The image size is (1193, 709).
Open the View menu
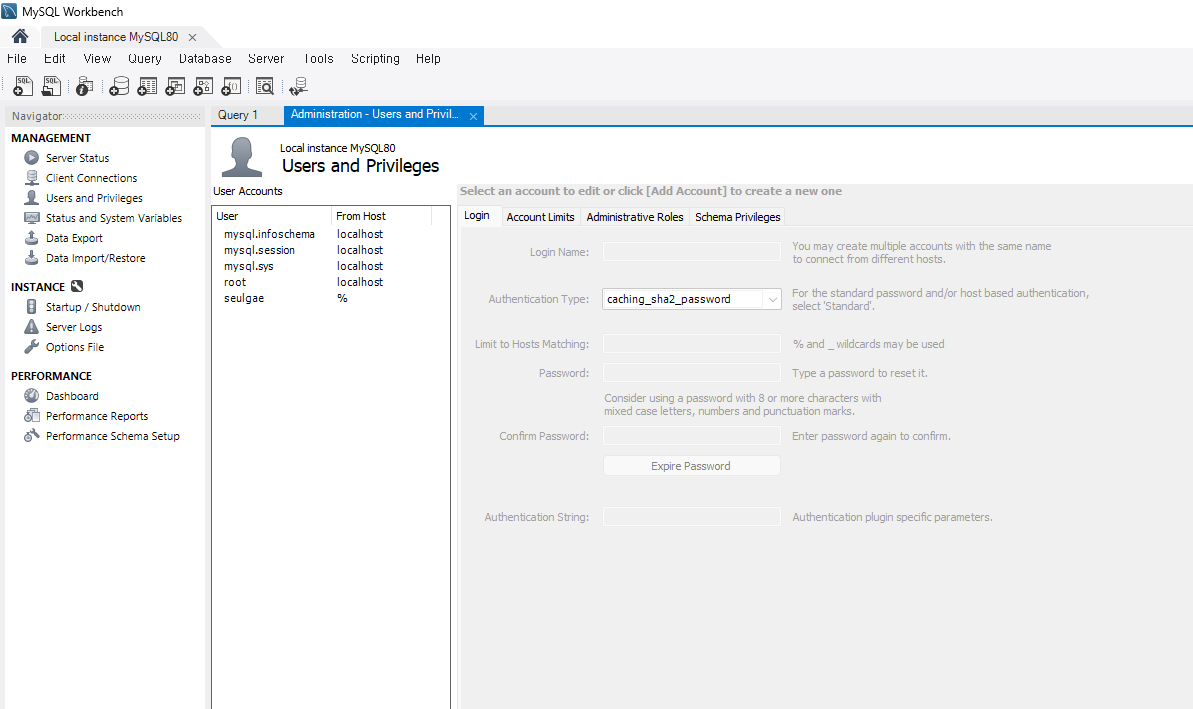click(97, 59)
